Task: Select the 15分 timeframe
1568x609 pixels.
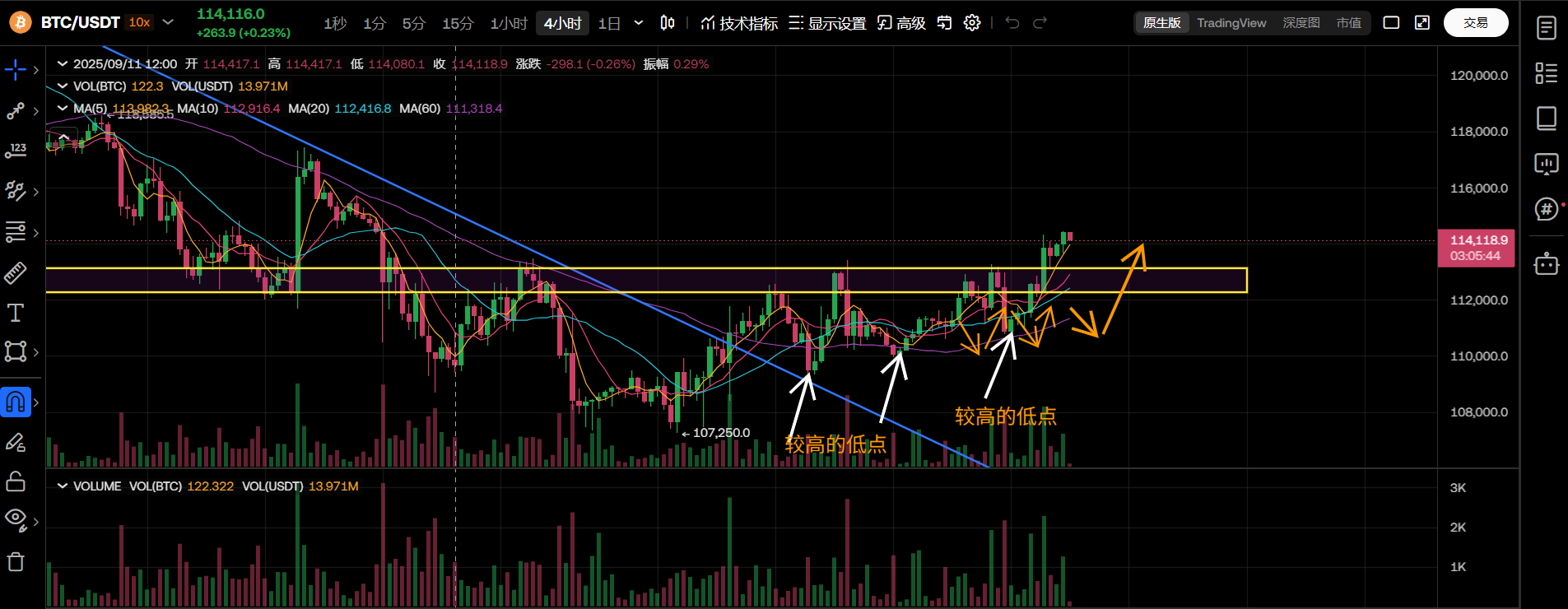Action: pyautogui.click(x=458, y=23)
